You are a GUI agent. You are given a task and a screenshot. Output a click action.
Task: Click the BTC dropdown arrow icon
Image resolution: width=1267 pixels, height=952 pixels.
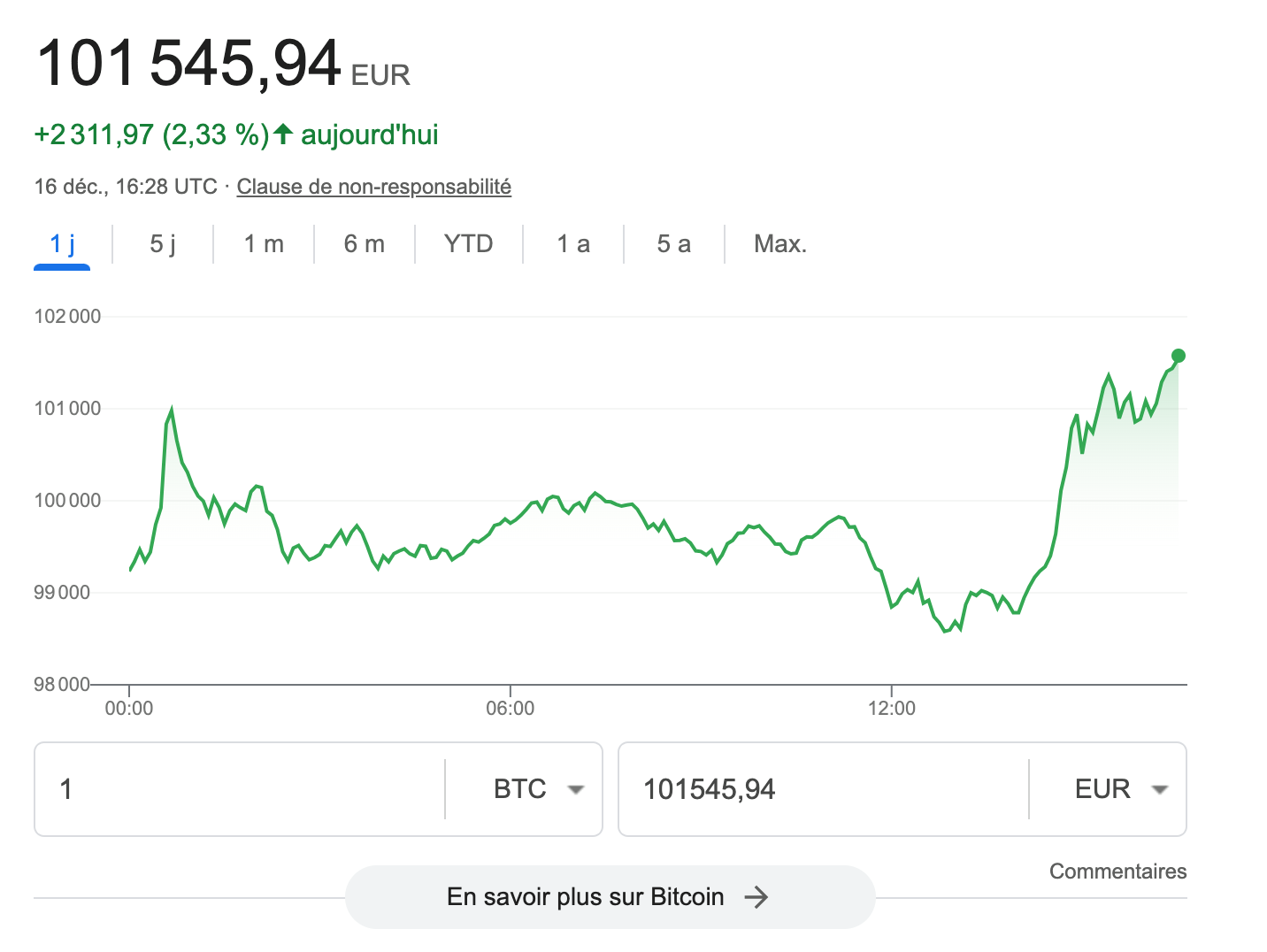[x=576, y=789]
